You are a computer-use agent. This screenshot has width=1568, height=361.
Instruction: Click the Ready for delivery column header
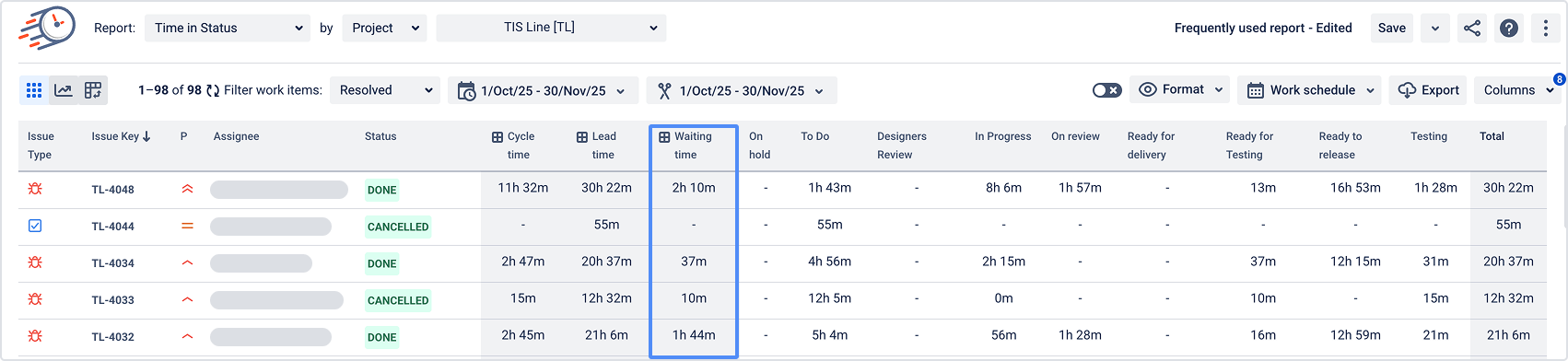[1151, 146]
